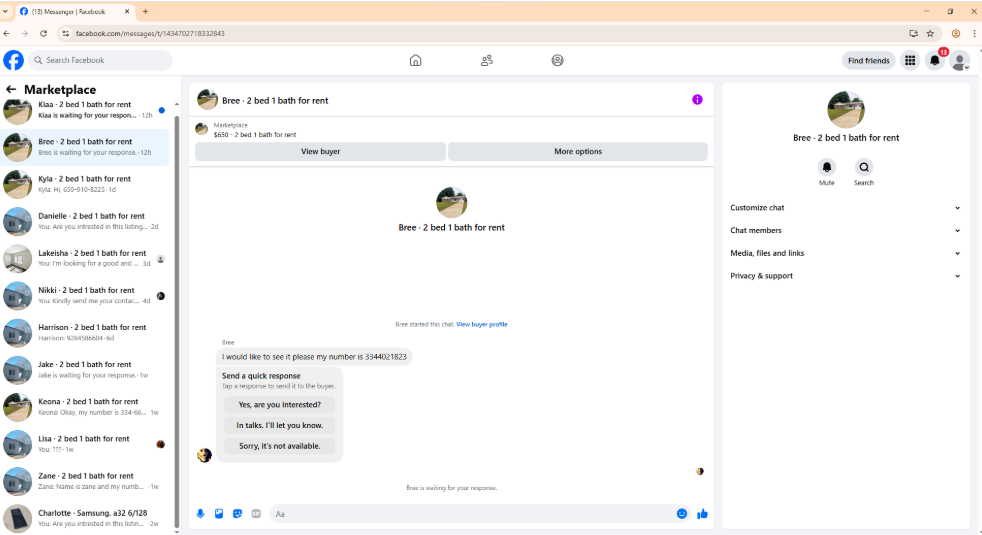
Task: Open the listing thumbnail in right panel
Action: (x=845, y=109)
